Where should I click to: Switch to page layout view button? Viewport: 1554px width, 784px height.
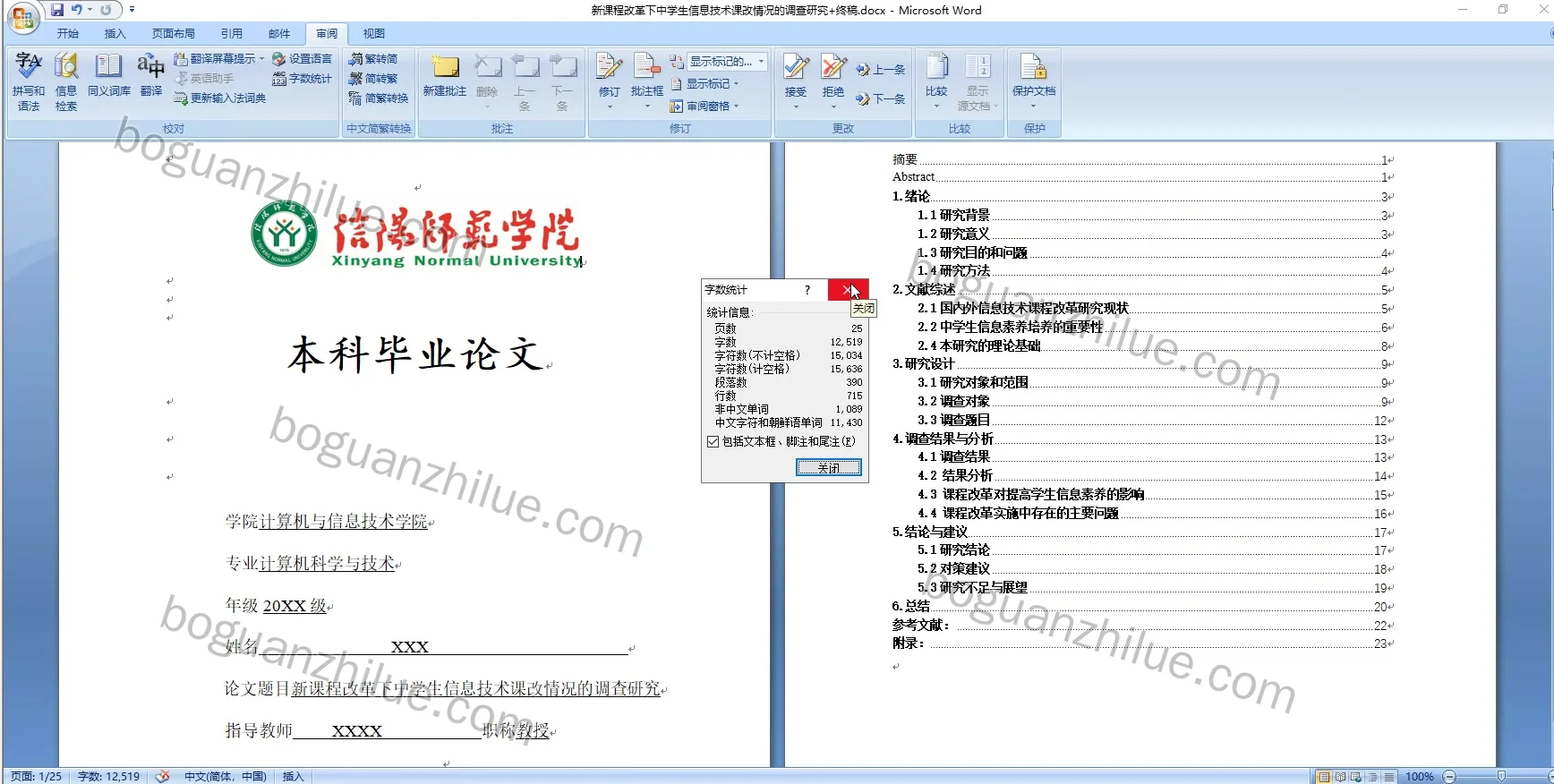point(1324,777)
